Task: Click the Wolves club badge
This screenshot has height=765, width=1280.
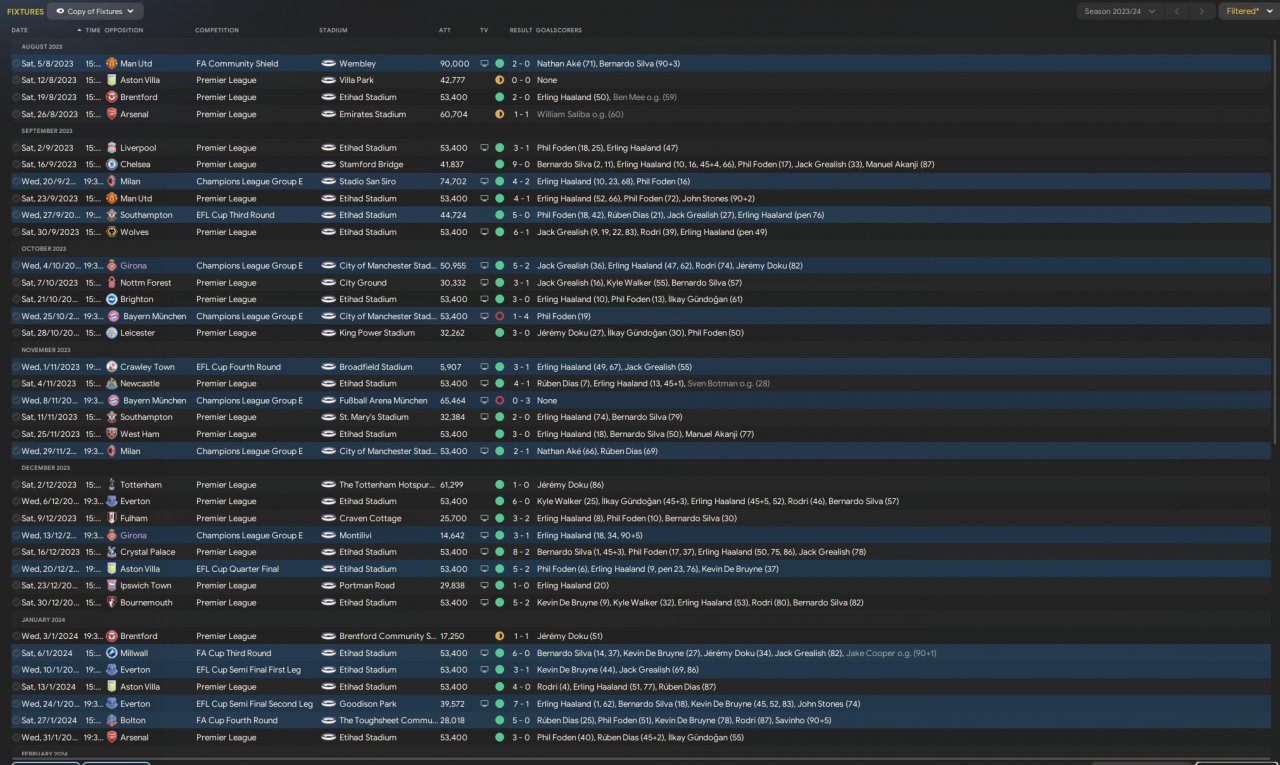Action: coord(112,232)
